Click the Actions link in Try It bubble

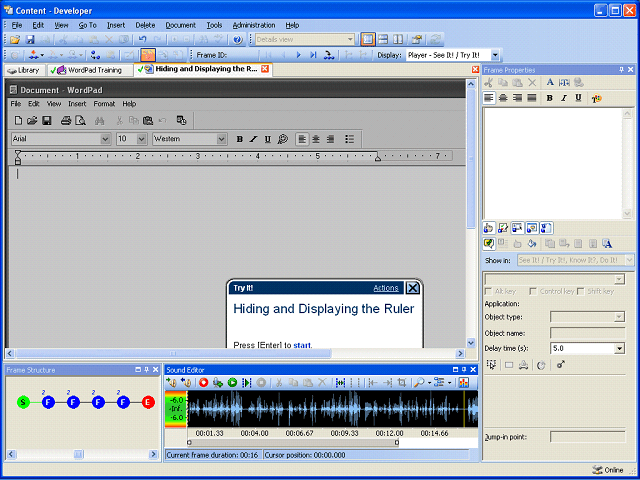pos(386,288)
